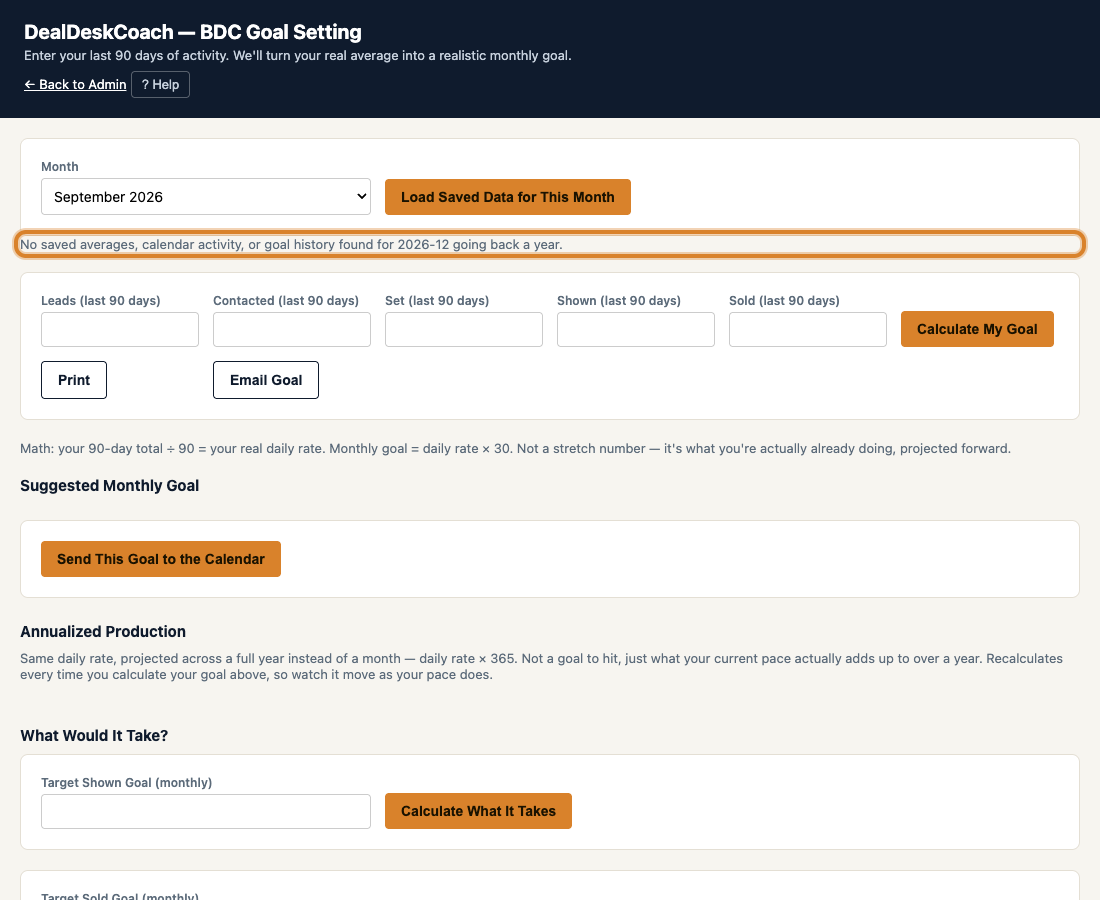
Task: Focus the Target Shown Goal (monthly) input
Action: pos(206,812)
